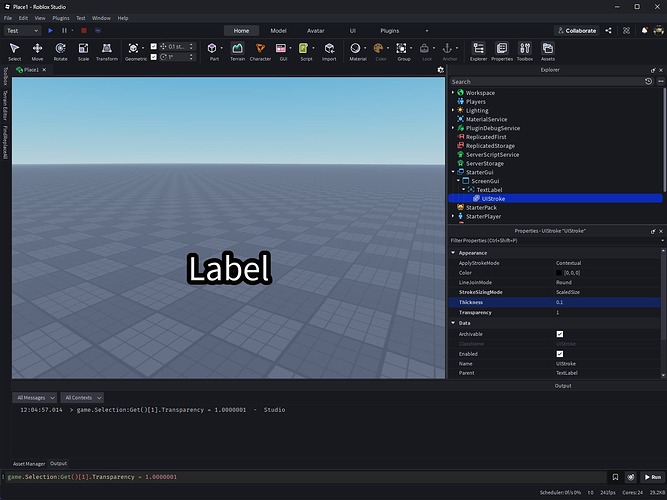Activate the Transform tool

(x=107, y=52)
